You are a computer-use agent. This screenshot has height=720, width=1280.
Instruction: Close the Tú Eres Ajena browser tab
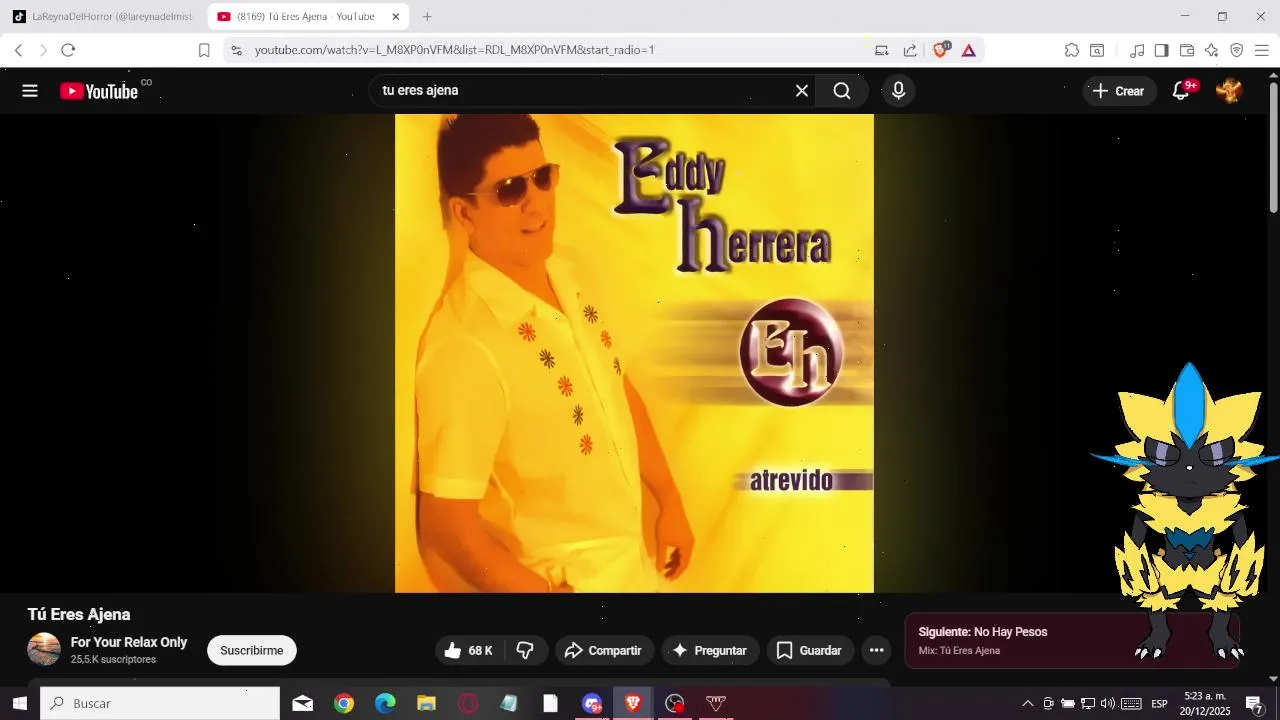(396, 17)
